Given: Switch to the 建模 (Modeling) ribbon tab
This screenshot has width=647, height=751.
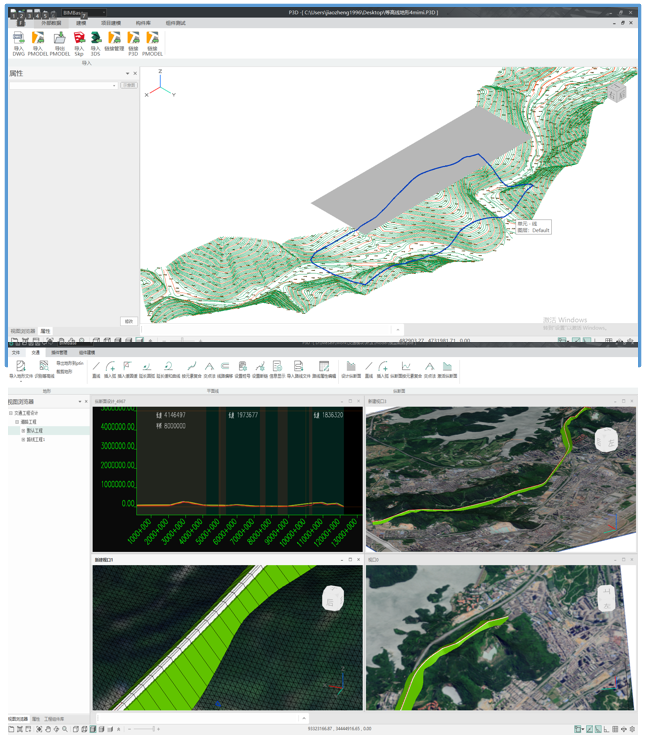Looking at the screenshot, I should click(x=81, y=23).
